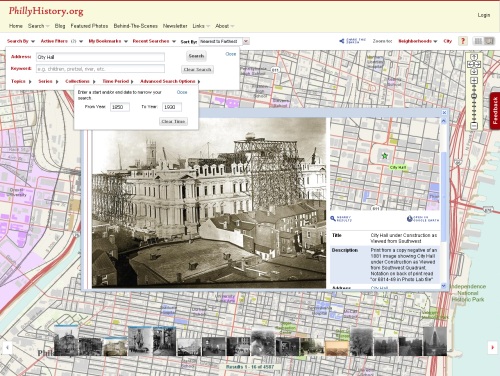Expand the Collections filter
Screen dimensions: 500x376
[x=80, y=81]
